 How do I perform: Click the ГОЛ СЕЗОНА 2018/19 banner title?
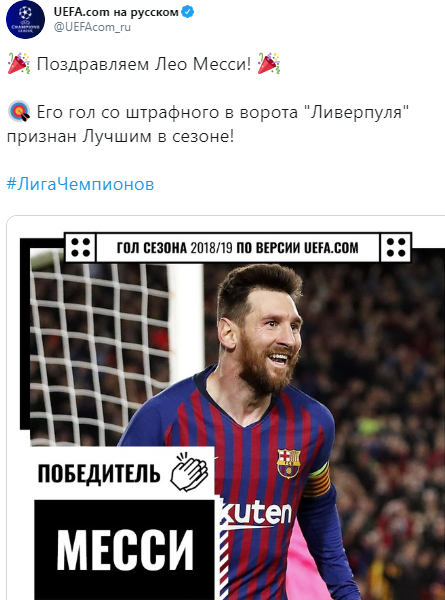point(238,248)
